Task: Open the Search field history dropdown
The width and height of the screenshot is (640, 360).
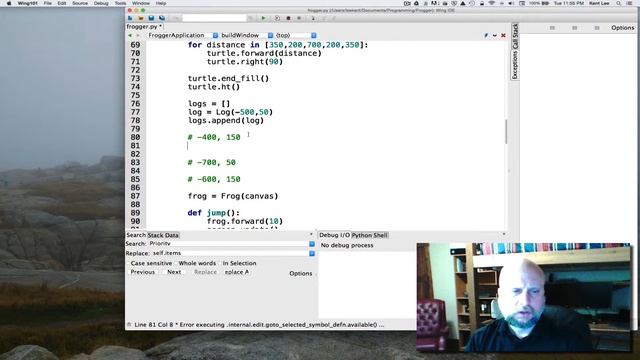Action: (312, 244)
